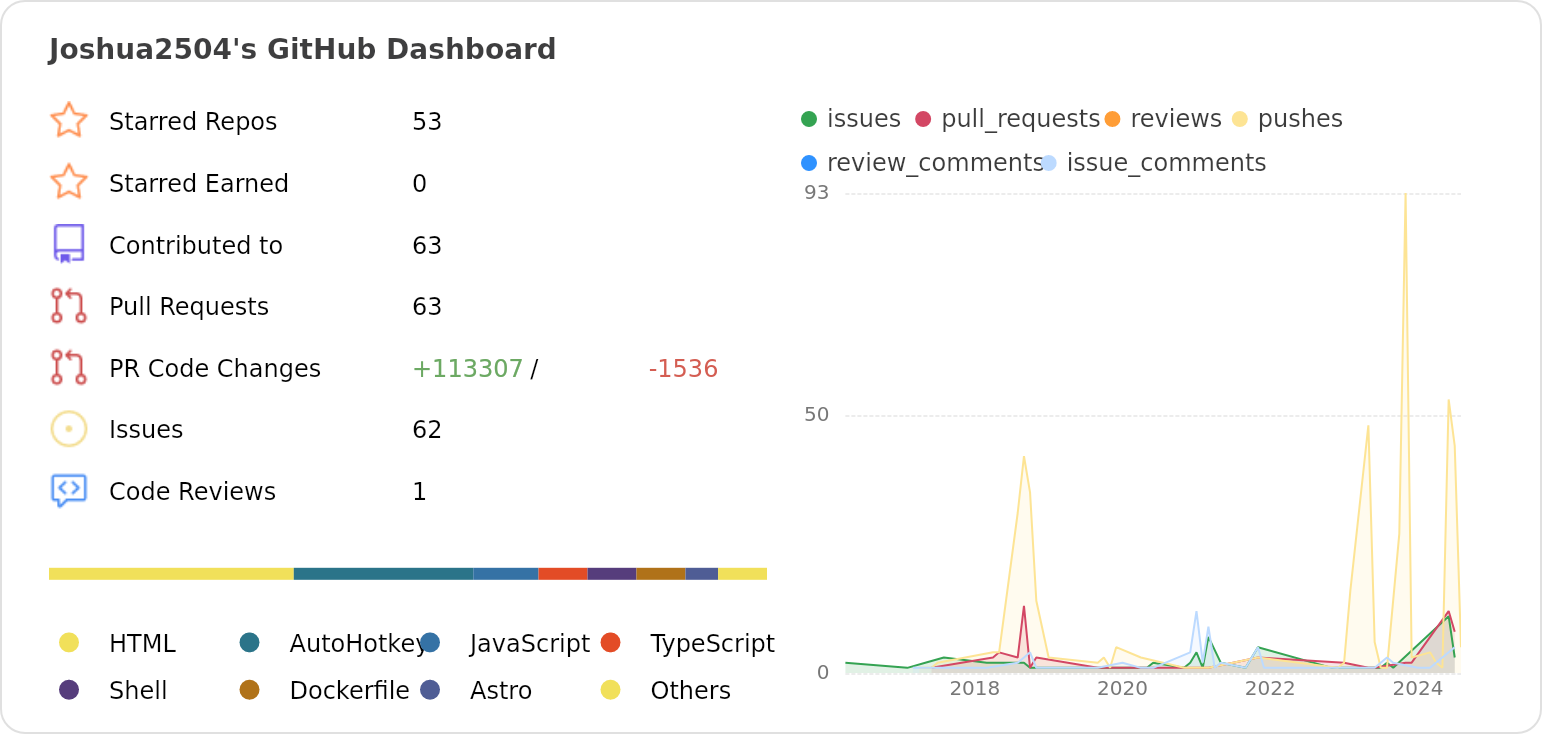Click the TypeScript orange-red language dot
This screenshot has height=734, width=1542.
[611, 642]
